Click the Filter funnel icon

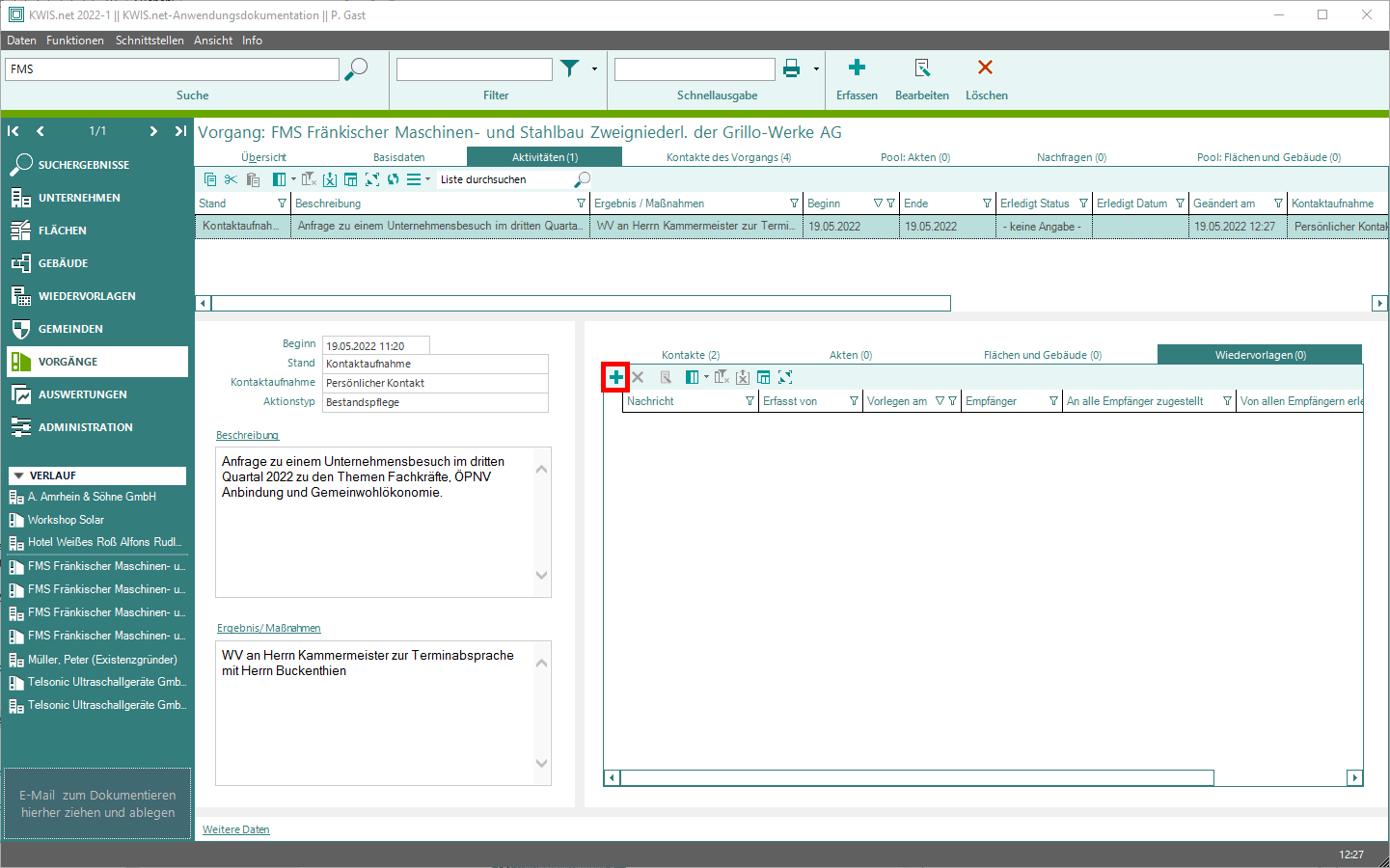pyautogui.click(x=570, y=68)
